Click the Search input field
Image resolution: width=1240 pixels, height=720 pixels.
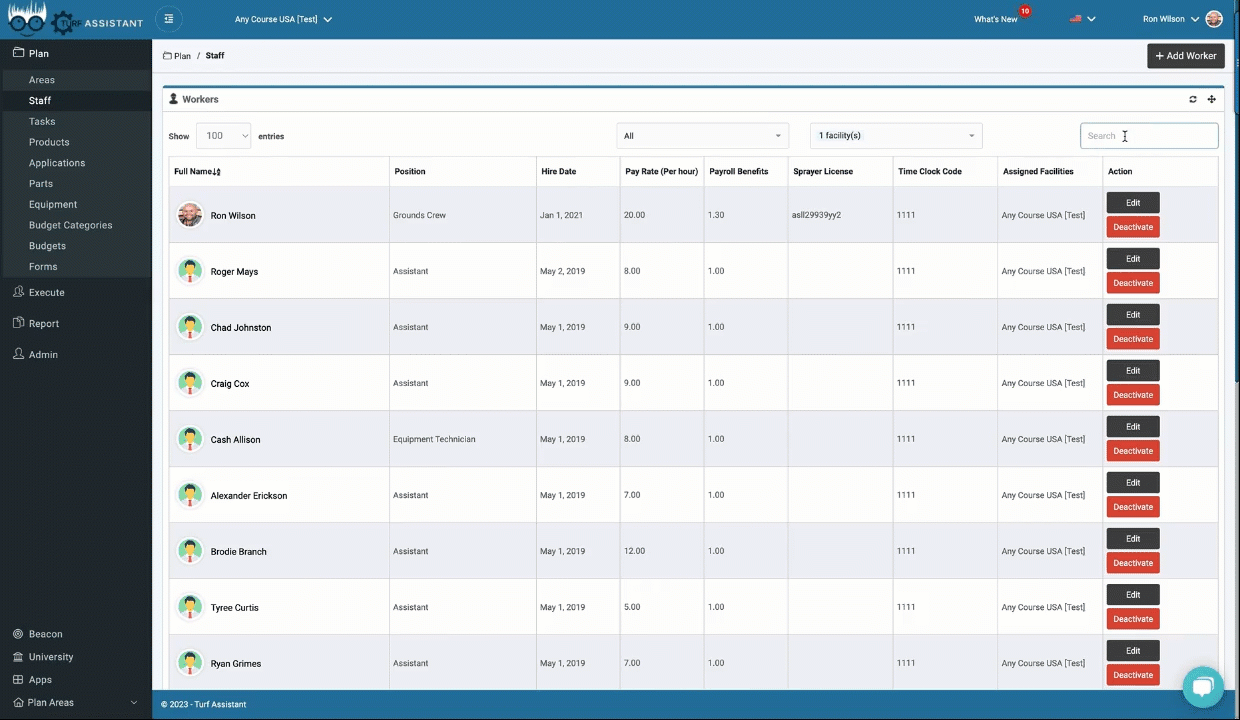tap(1148, 136)
